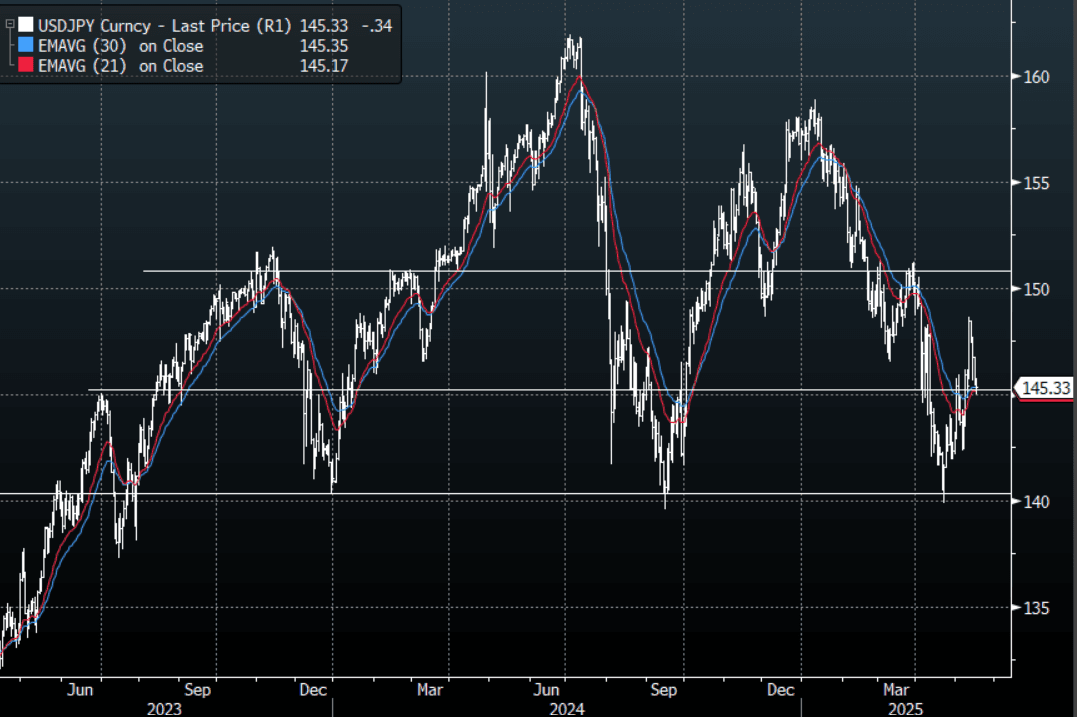
Task: Click the Mar 2025 month label on time axis
Action: [897, 690]
